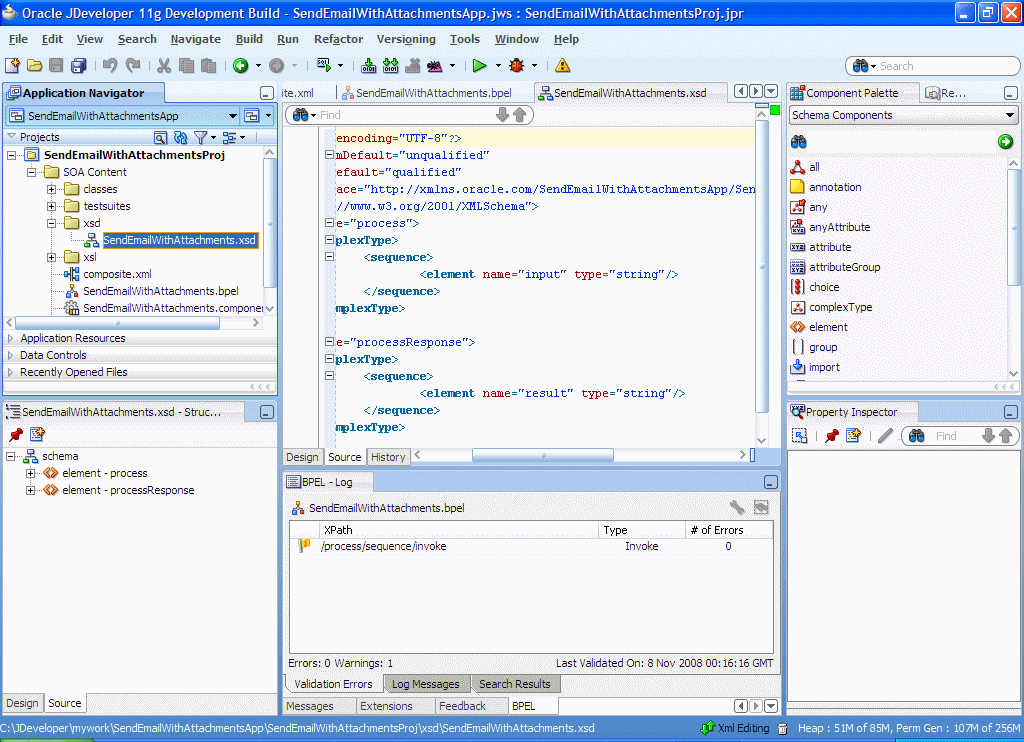Collapse the xsd folder in navigator

pyautogui.click(x=52, y=223)
